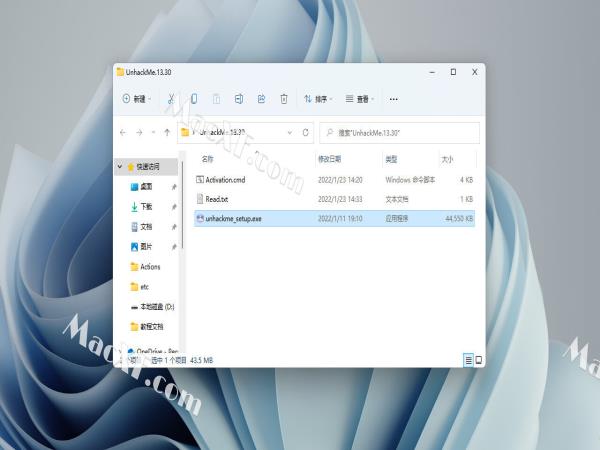Select Quick access (快速访问) in sidebar
The width and height of the screenshot is (600, 450).
pyautogui.click(x=148, y=167)
